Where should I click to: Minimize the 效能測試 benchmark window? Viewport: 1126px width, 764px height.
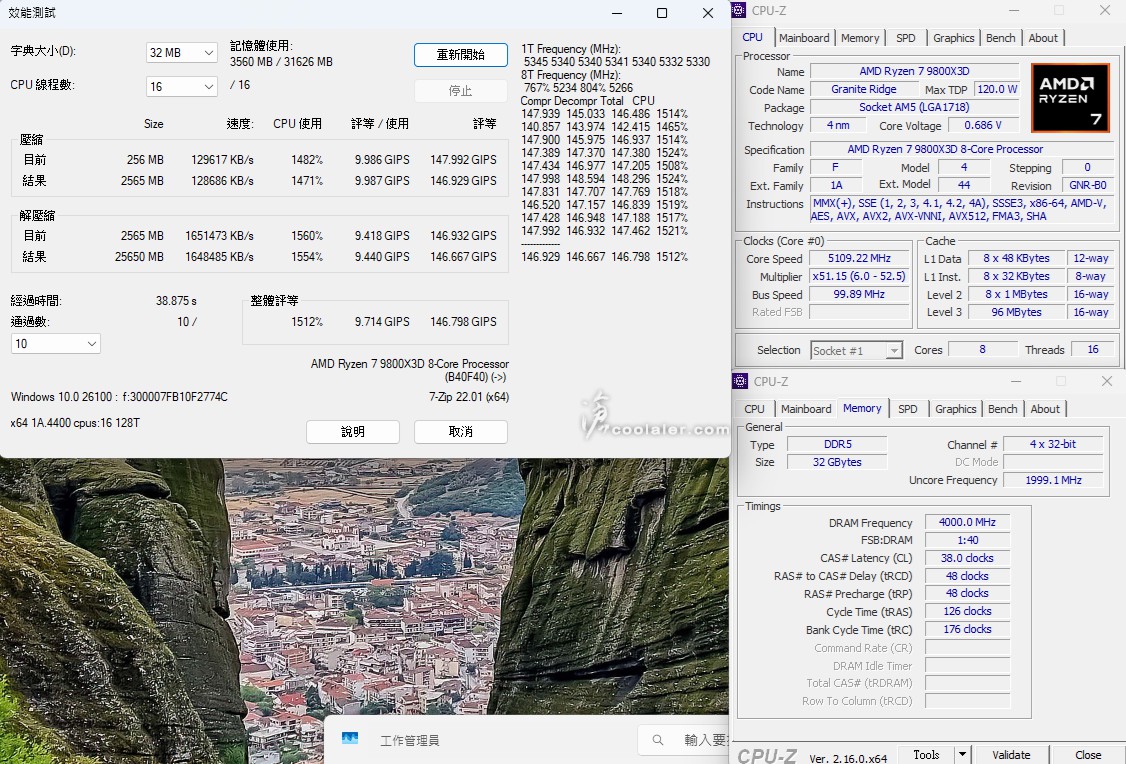[616, 13]
